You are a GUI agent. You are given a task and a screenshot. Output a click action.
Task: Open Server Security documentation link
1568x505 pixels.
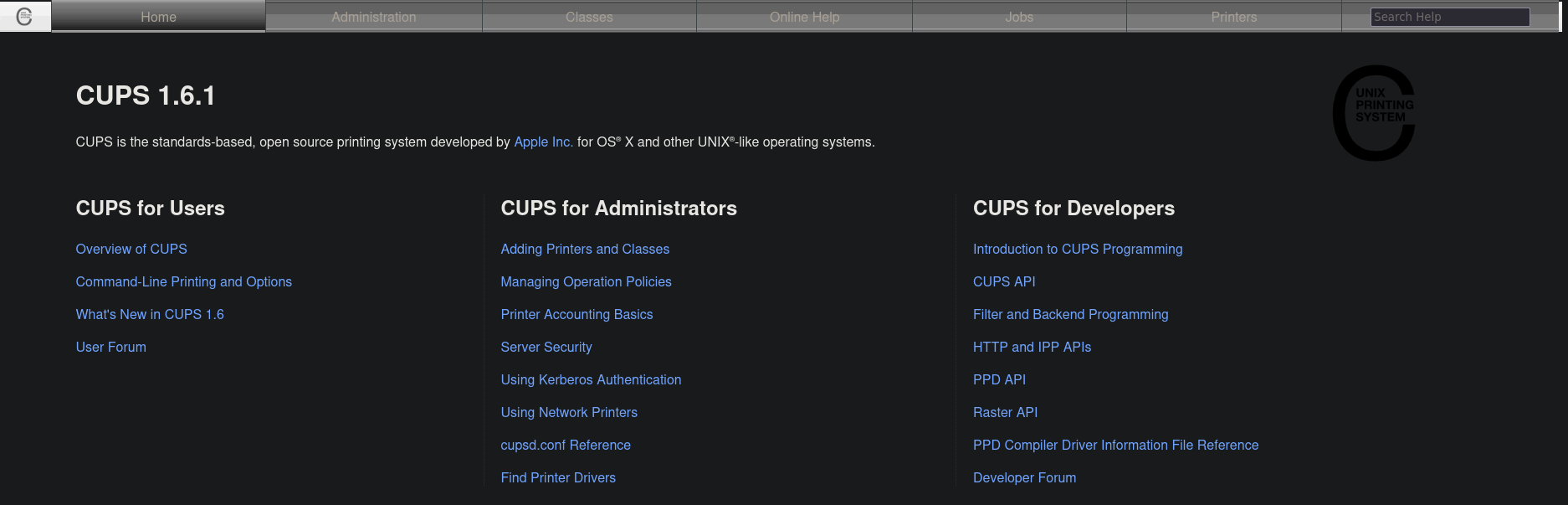tap(546, 347)
